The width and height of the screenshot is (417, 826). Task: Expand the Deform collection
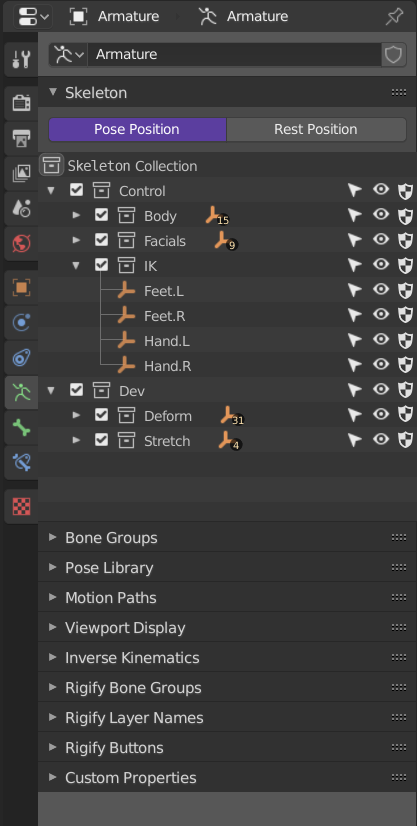(76, 416)
